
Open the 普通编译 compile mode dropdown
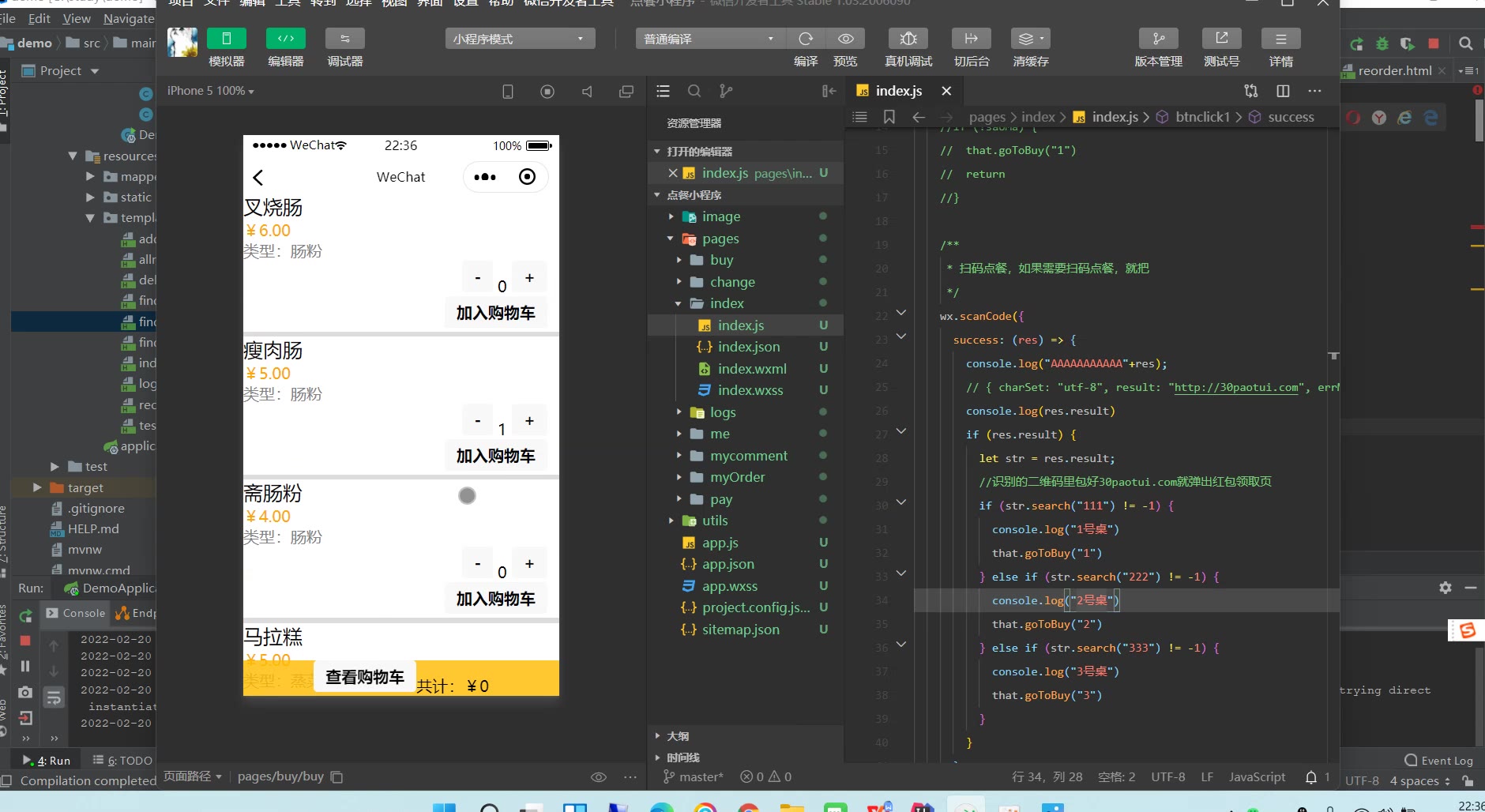[709, 39]
